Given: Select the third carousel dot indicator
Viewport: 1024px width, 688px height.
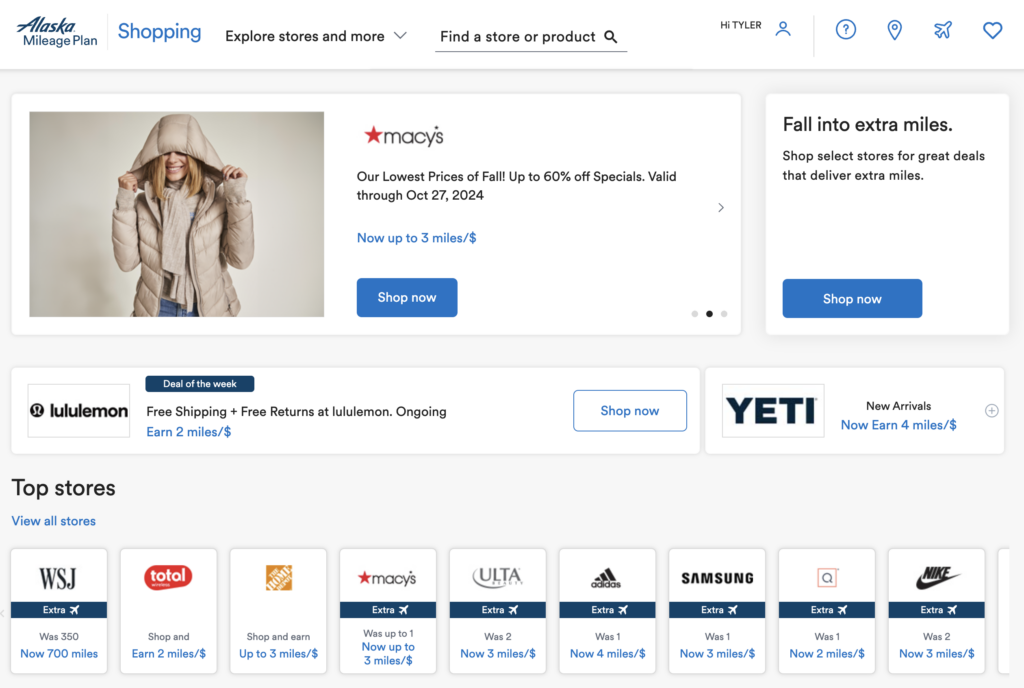Looking at the screenshot, I should (x=724, y=314).
